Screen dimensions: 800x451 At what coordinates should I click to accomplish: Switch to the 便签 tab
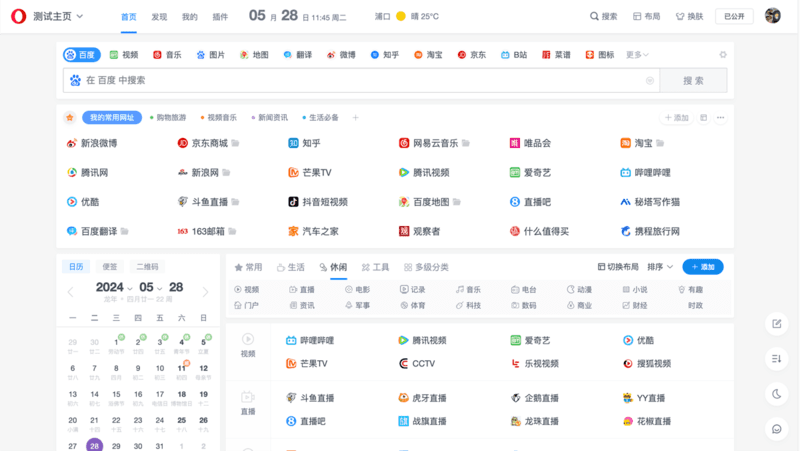coord(110,267)
